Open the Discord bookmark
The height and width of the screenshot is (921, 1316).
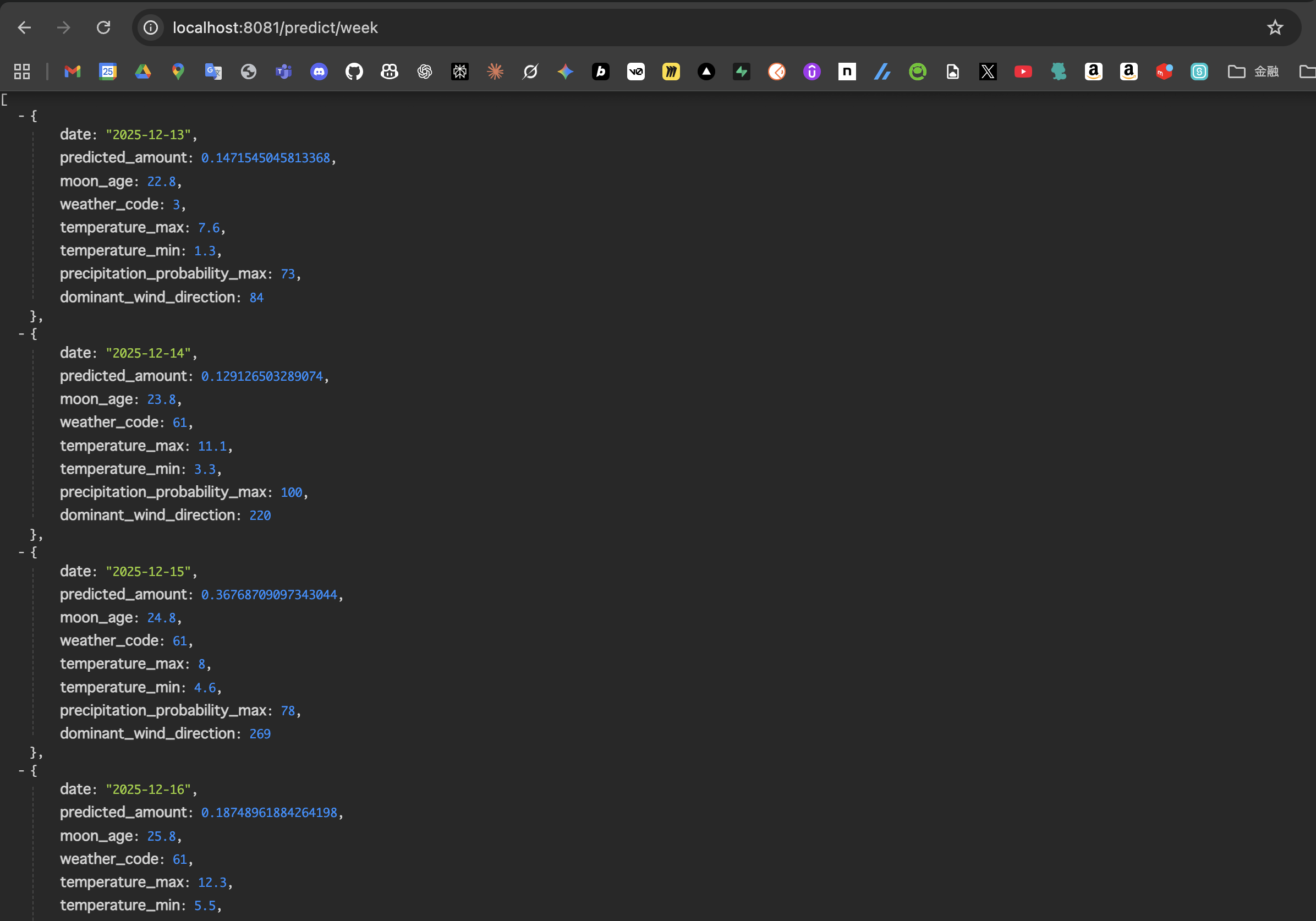click(x=319, y=72)
